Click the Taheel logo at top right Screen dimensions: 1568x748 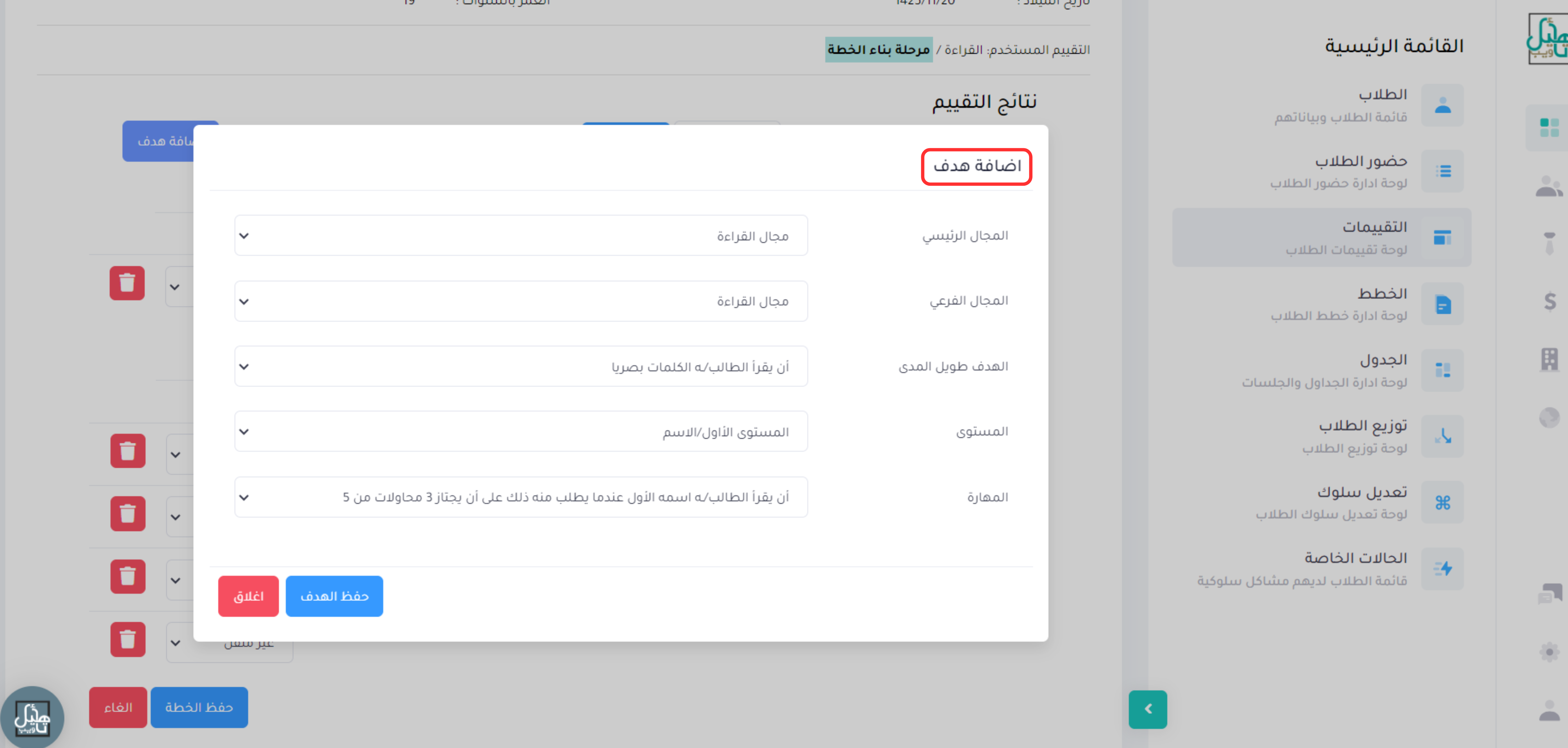pos(1548,38)
